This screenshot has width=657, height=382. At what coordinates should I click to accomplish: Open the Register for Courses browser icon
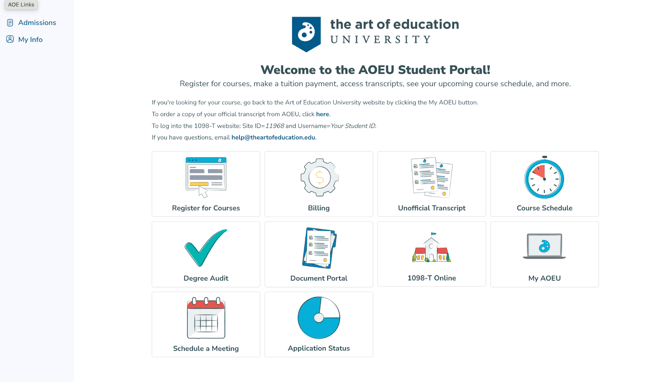pyautogui.click(x=206, y=178)
